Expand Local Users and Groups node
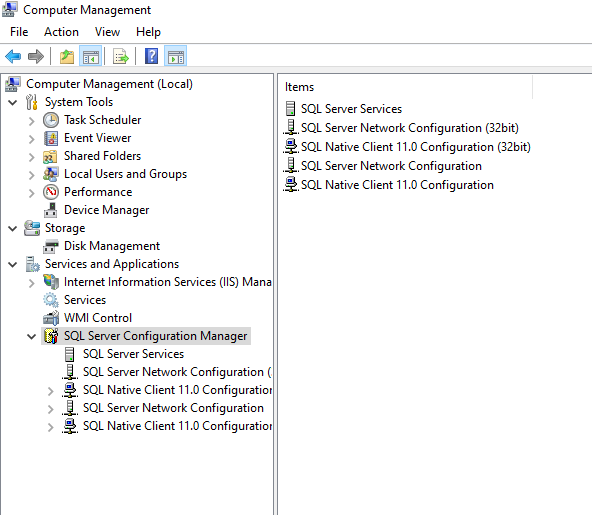Screen dimensions: 592x515 pos(32,175)
